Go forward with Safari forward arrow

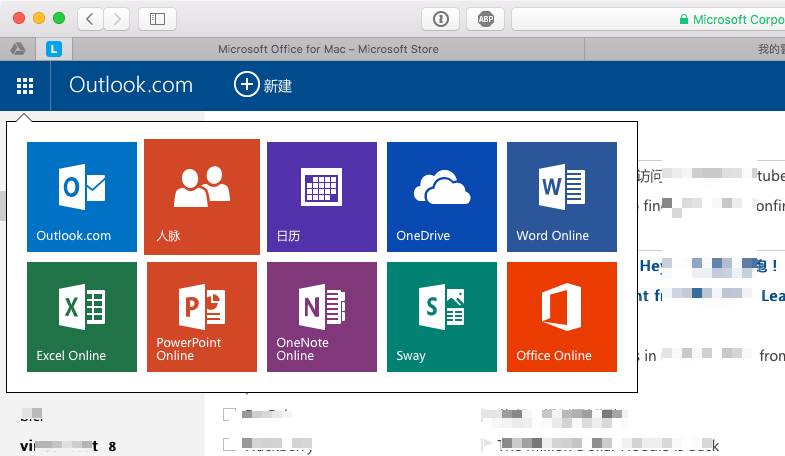click(x=117, y=19)
